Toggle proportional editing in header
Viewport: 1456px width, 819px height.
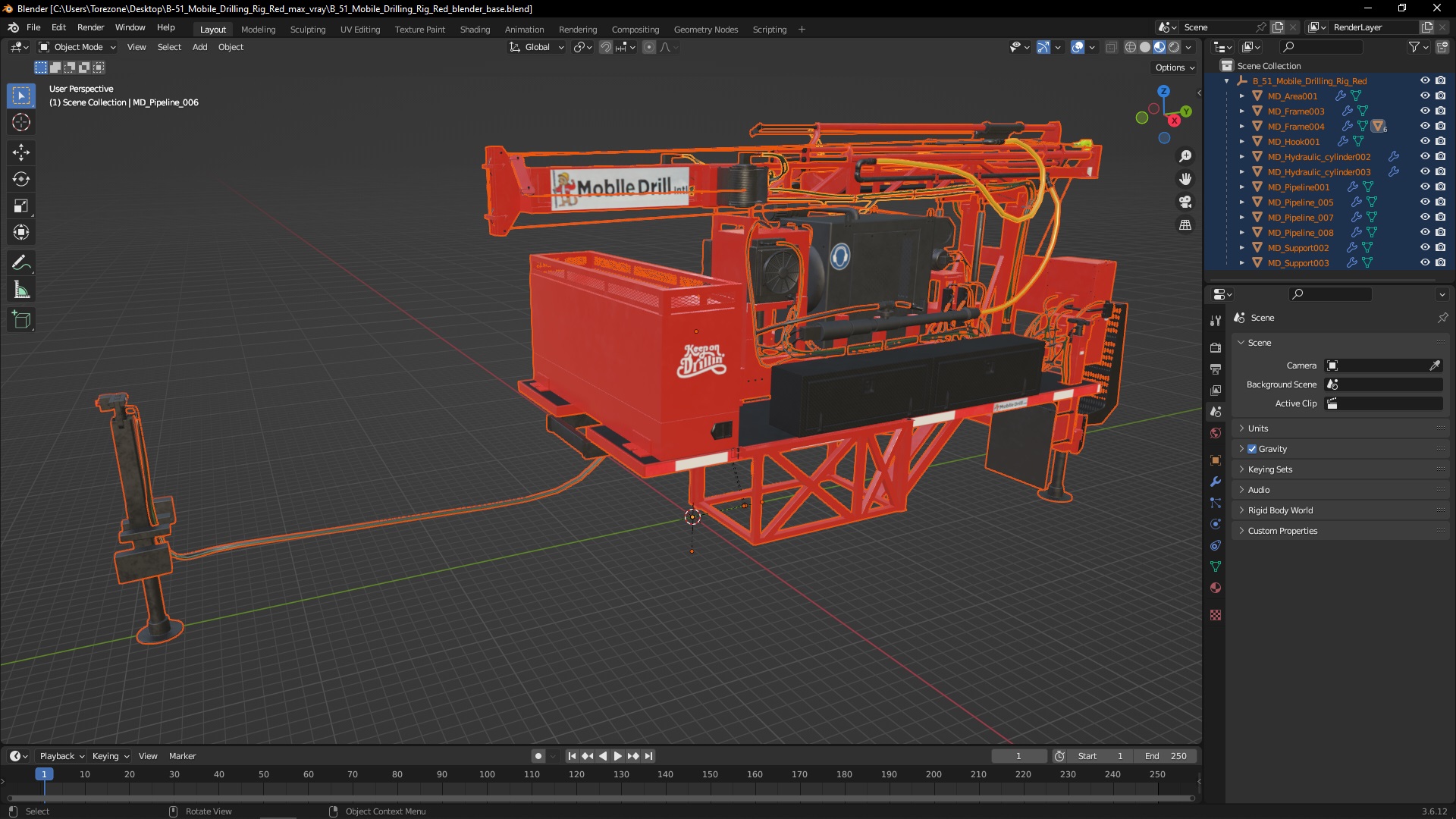pos(649,47)
